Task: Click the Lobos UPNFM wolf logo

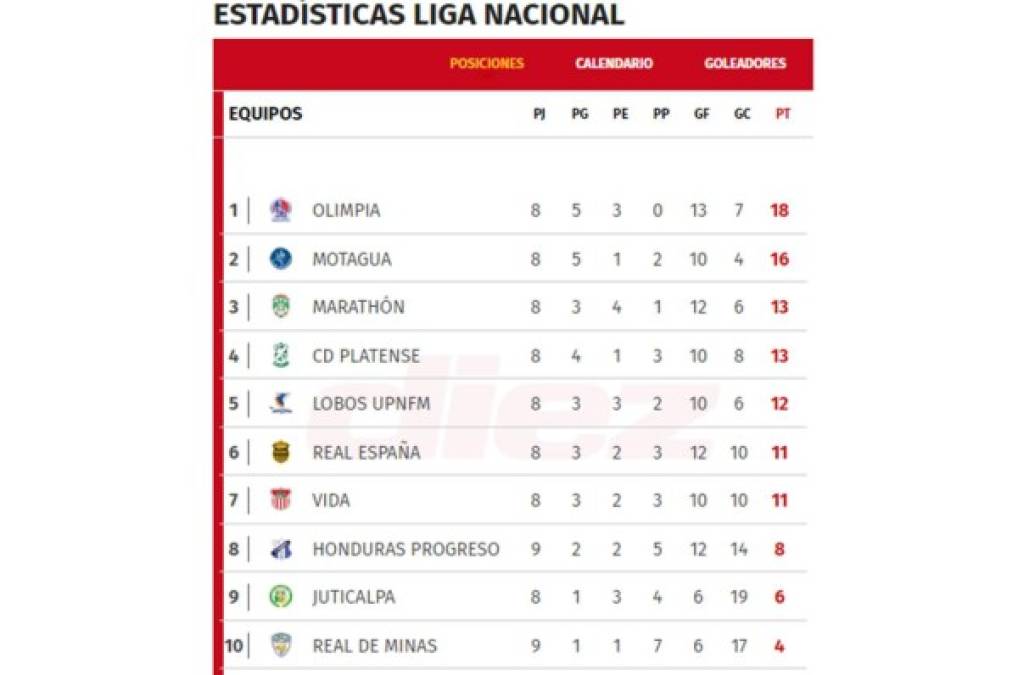Action: coord(281,403)
